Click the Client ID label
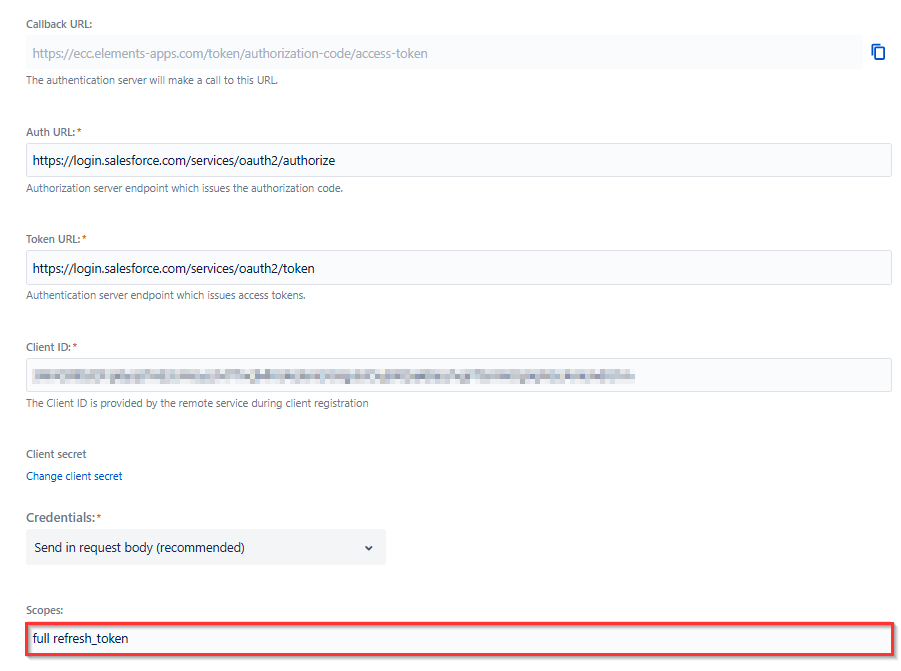 [51, 347]
